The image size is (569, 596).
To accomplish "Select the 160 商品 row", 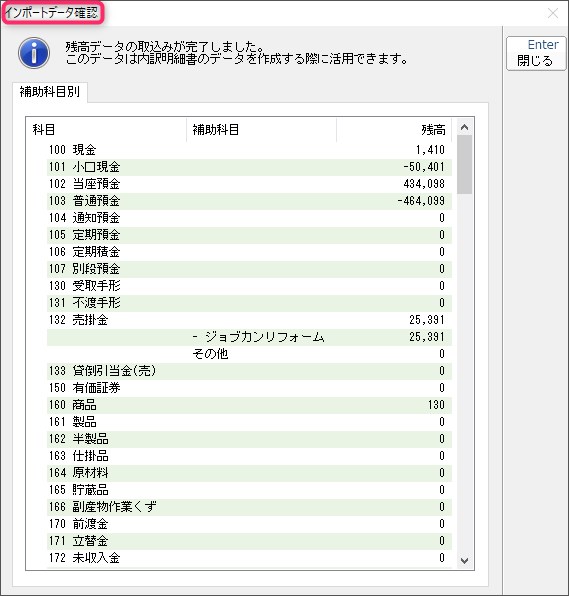I will [249, 405].
